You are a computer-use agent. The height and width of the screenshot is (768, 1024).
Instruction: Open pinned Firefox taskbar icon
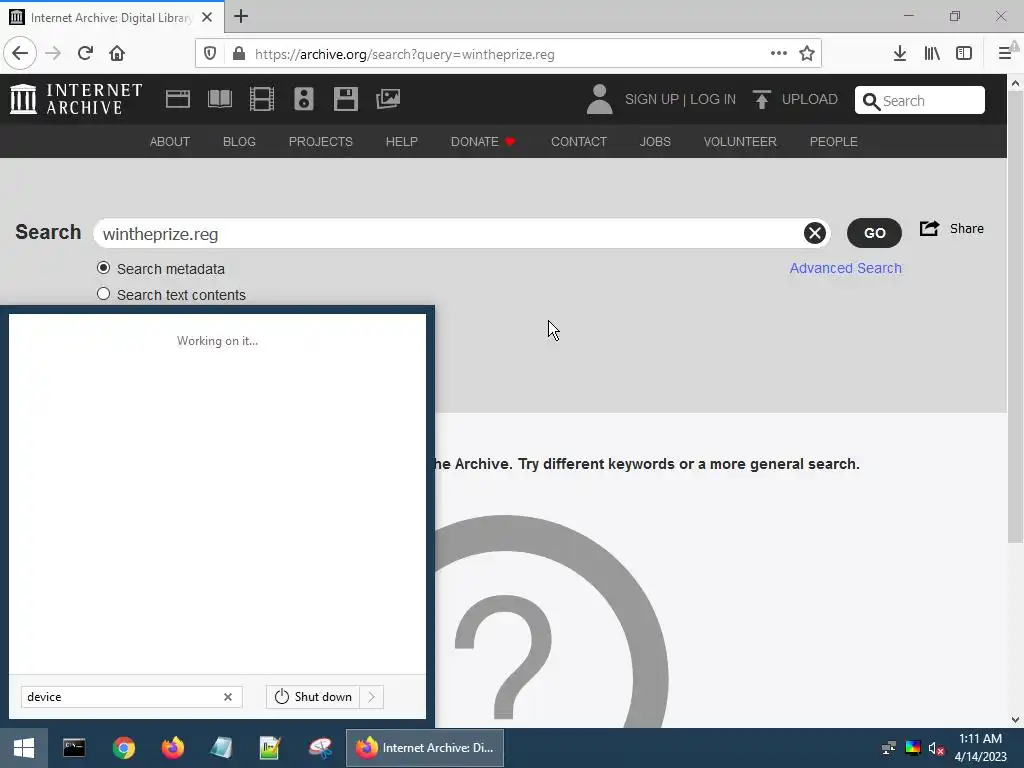[x=173, y=748]
